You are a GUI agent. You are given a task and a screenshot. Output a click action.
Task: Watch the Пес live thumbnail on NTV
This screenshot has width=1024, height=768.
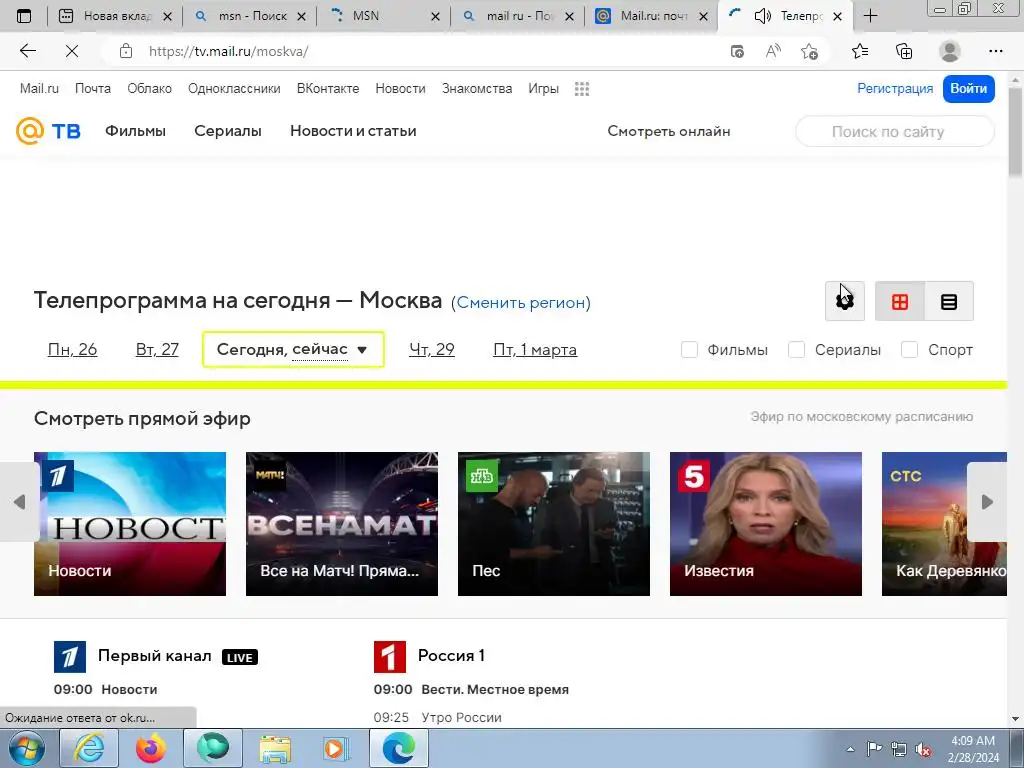pyautogui.click(x=554, y=524)
